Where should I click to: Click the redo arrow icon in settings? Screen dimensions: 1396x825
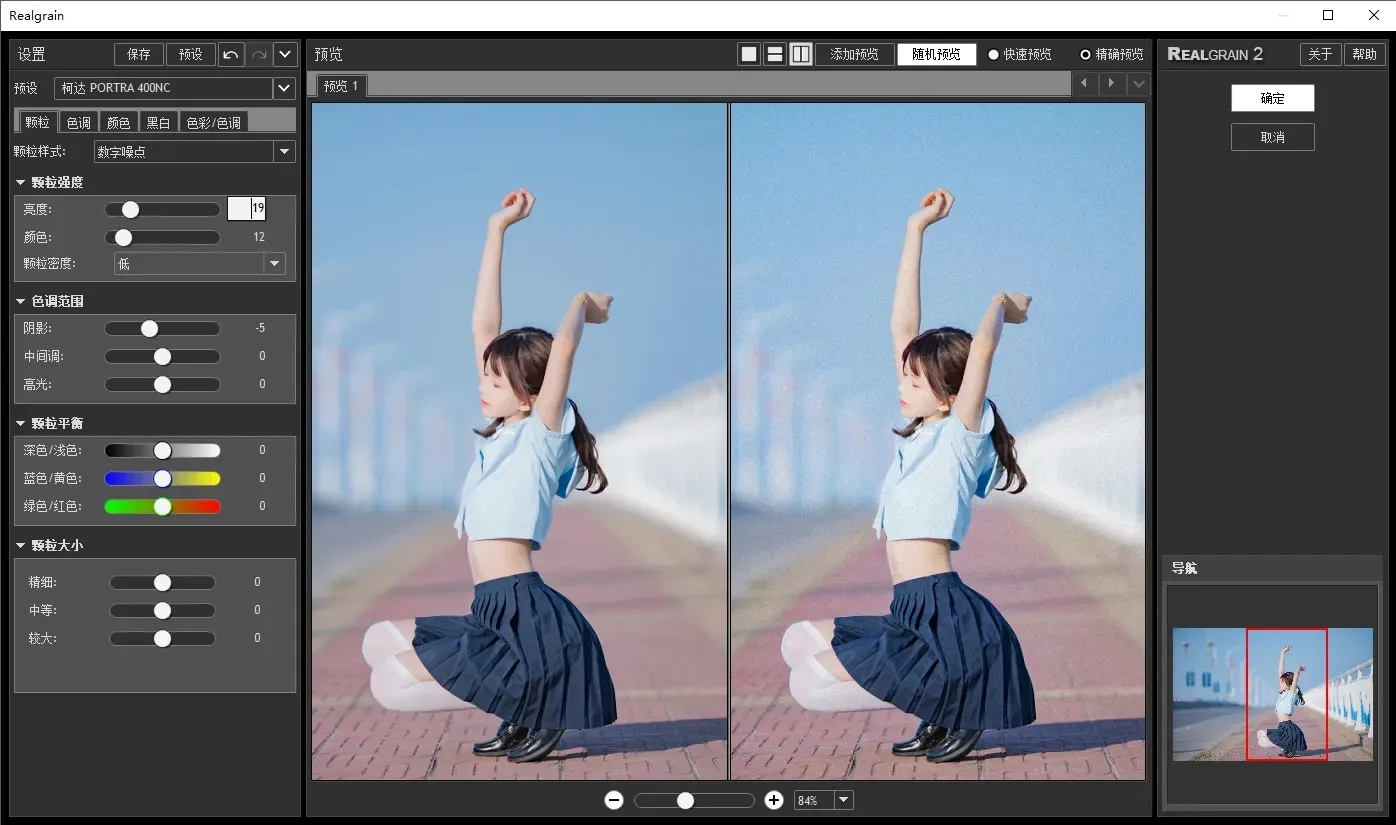(259, 54)
